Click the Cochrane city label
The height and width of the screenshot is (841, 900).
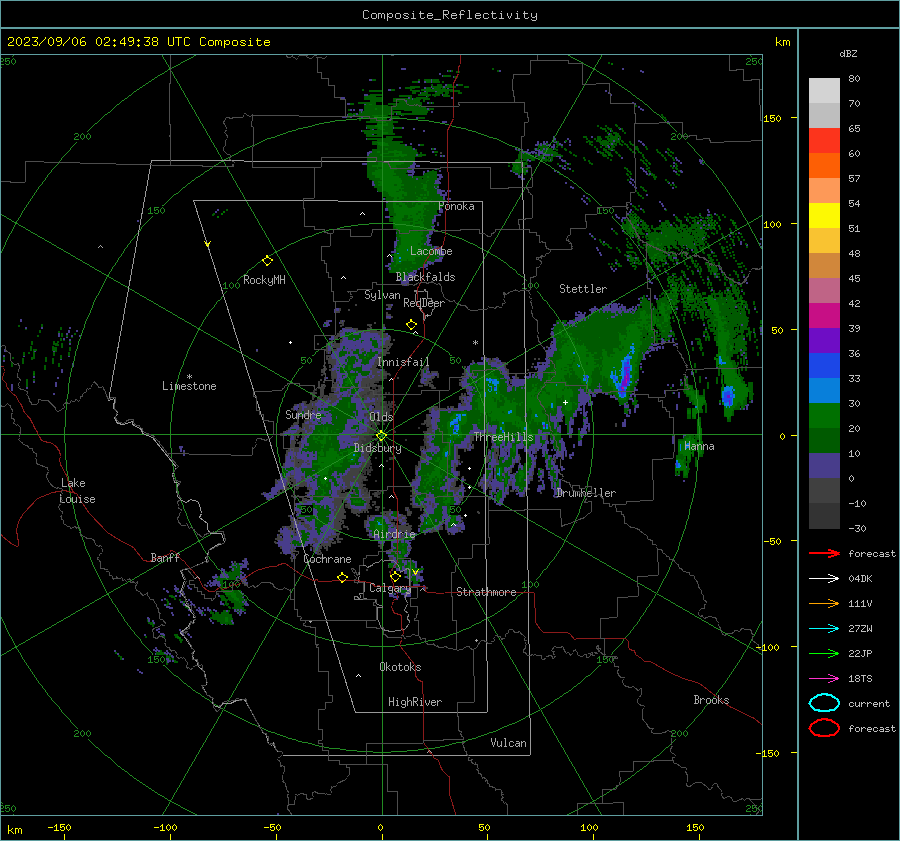[x=327, y=559]
